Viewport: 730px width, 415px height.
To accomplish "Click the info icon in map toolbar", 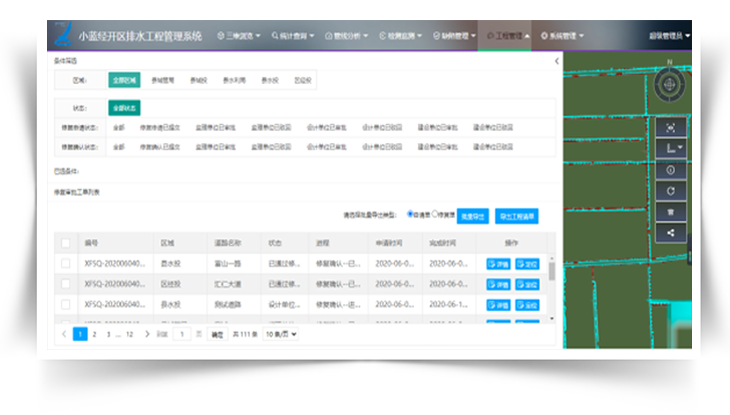I will pyautogui.click(x=670, y=169).
